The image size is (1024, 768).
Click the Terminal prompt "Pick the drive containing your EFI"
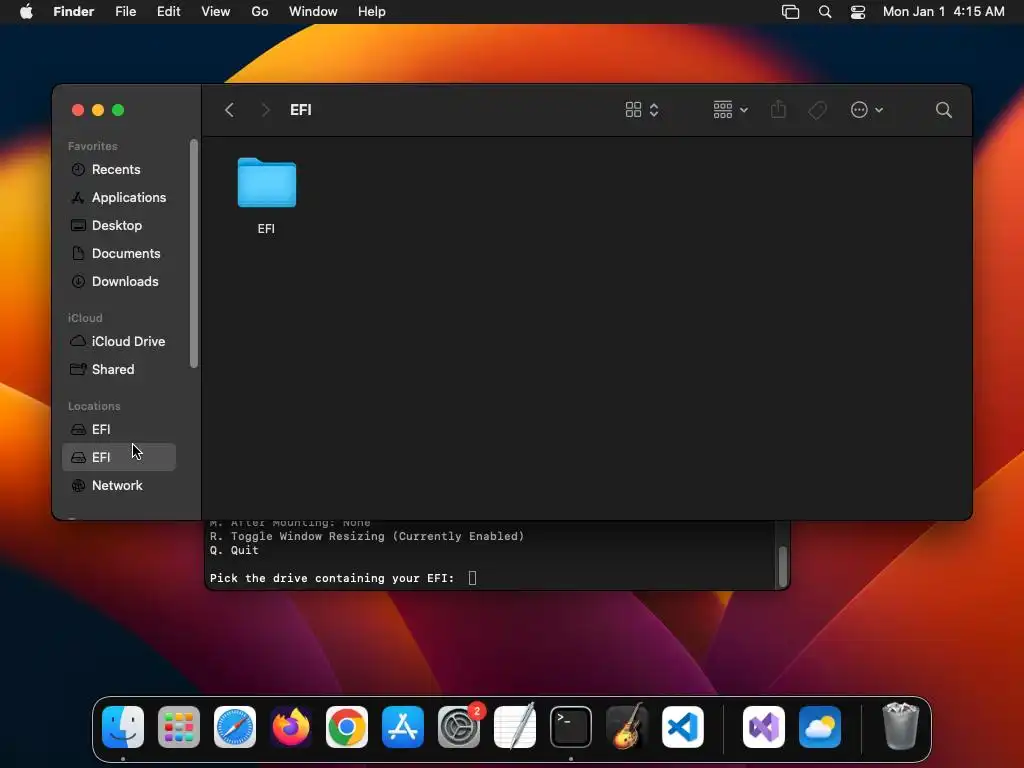(332, 578)
